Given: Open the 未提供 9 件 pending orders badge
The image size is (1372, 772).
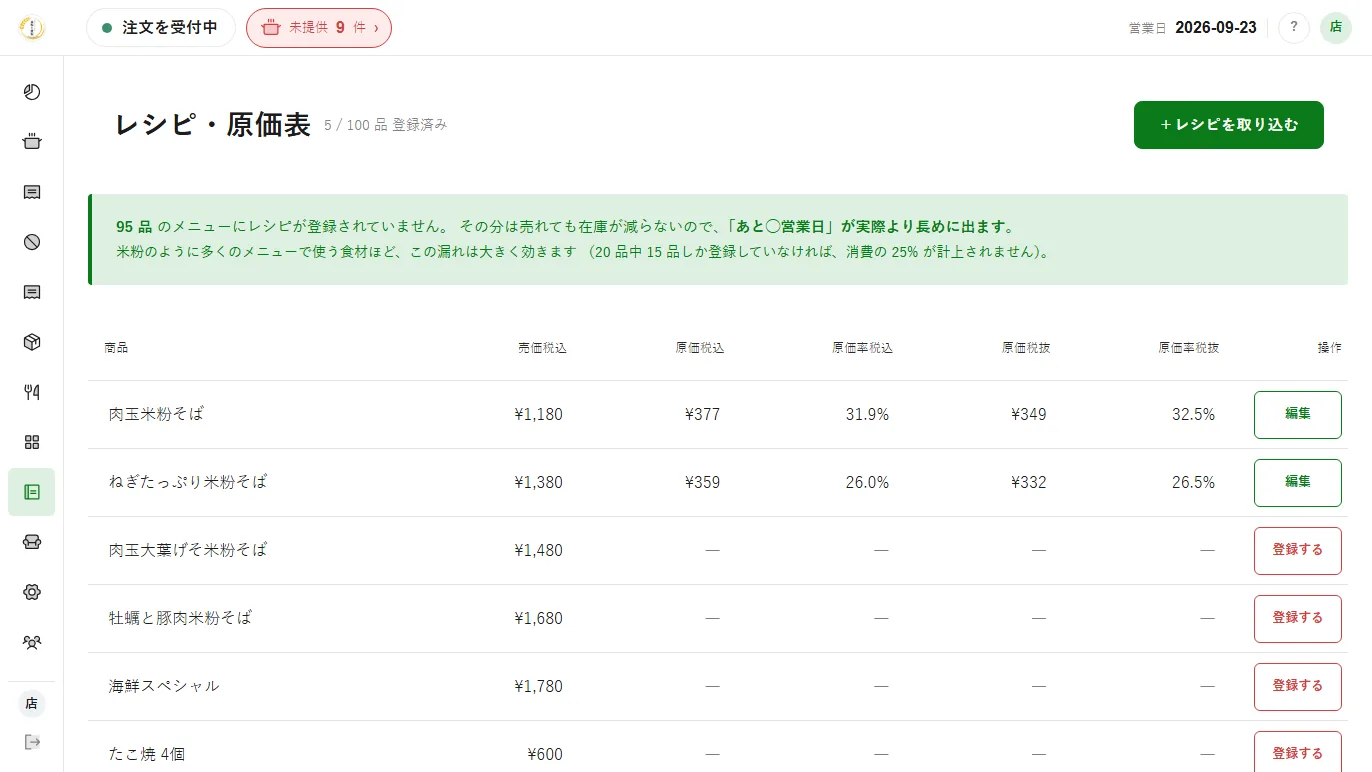Looking at the screenshot, I should [319, 28].
